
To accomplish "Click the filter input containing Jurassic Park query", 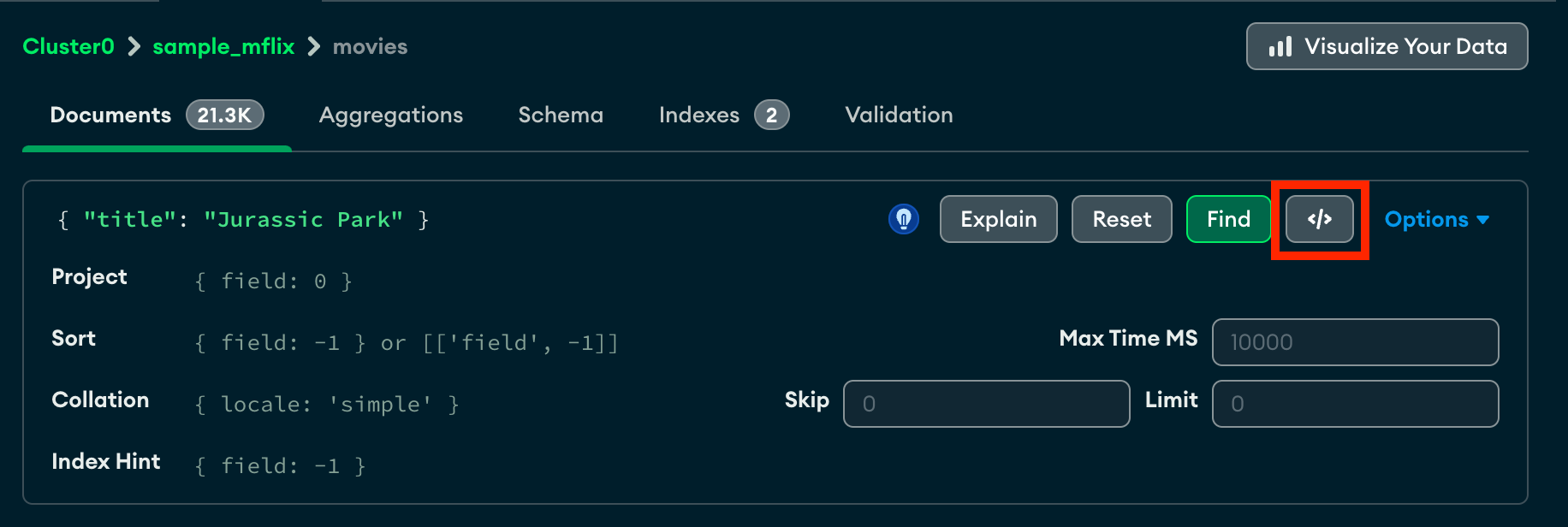I will coord(428,219).
